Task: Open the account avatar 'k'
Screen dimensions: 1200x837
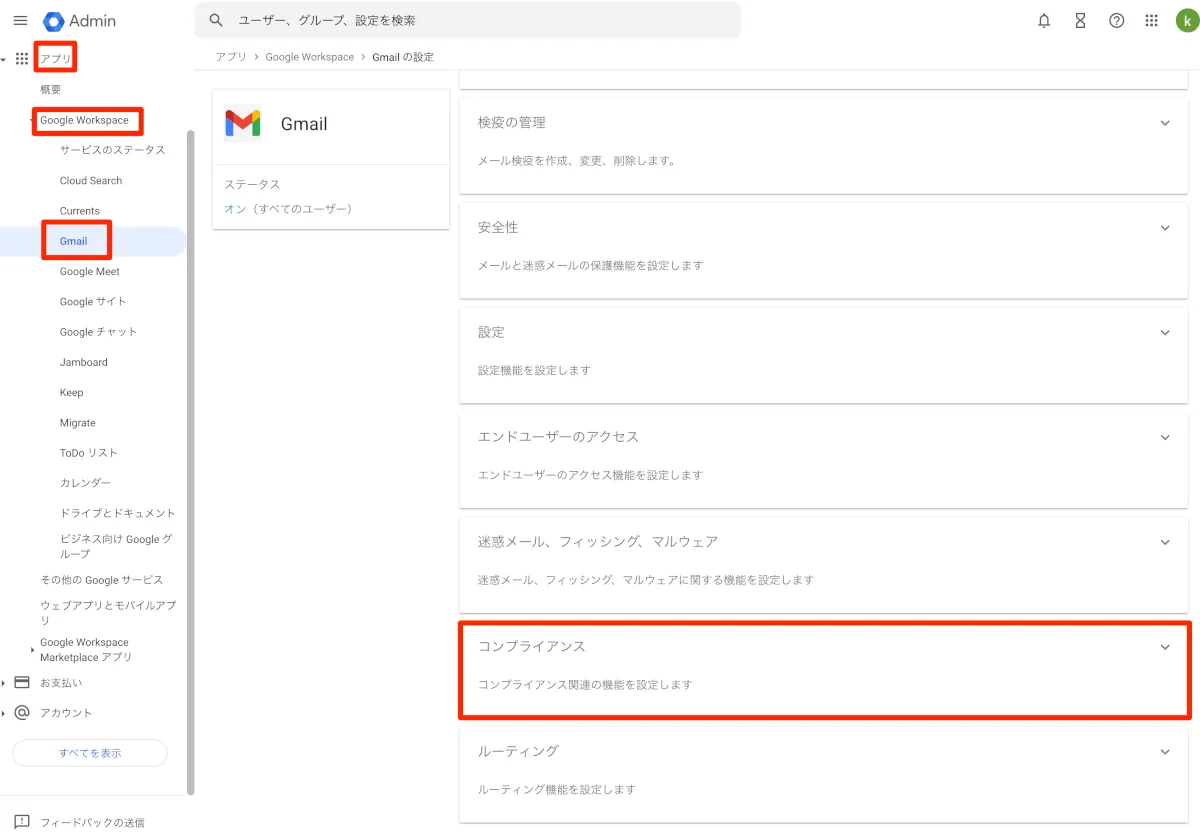Action: pos(1186,20)
